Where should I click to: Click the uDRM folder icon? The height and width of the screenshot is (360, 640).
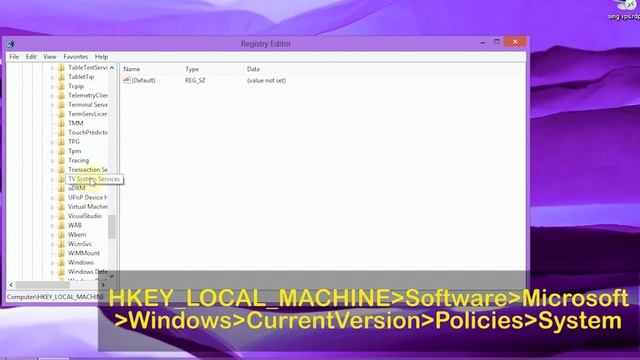coord(61,188)
